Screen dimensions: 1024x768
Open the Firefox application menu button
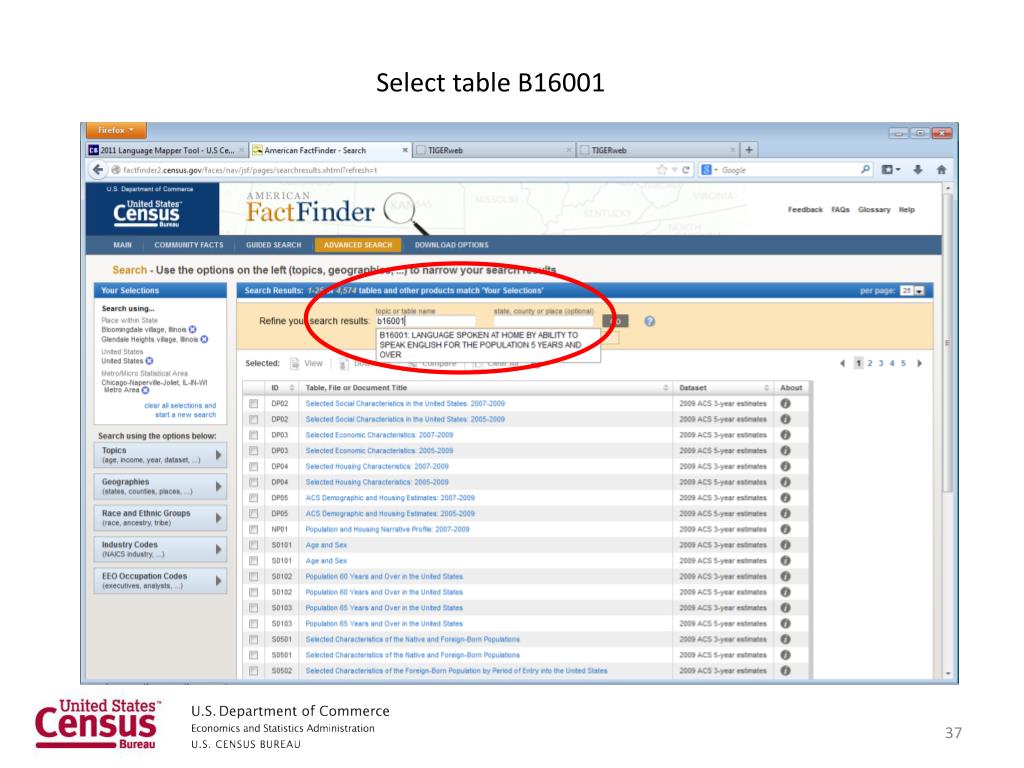coord(116,130)
